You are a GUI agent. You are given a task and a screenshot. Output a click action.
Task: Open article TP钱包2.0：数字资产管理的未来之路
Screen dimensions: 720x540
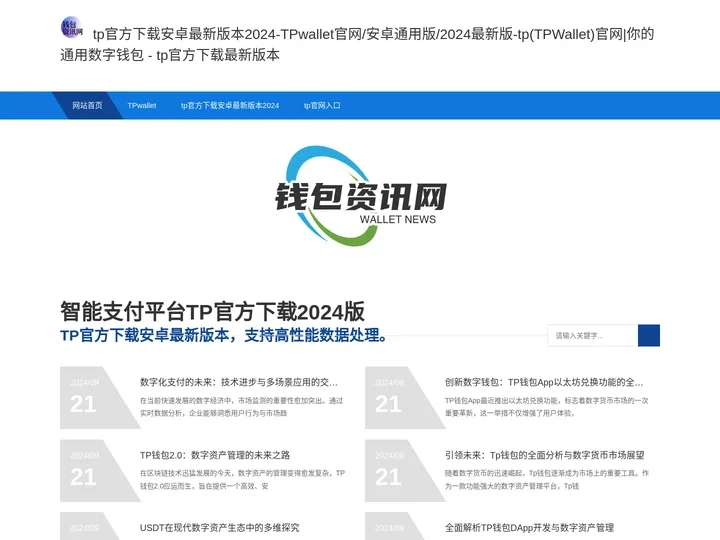pyautogui.click(x=215, y=455)
